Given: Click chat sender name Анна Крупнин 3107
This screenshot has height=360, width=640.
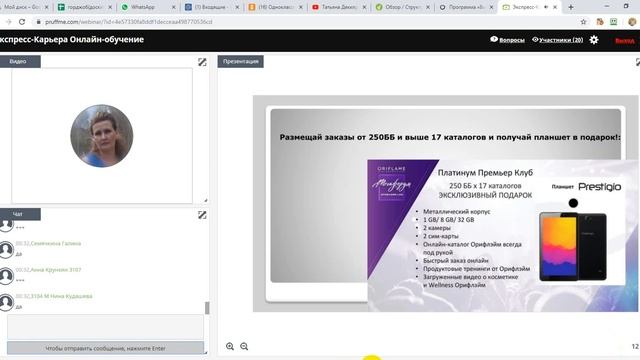Looking at the screenshot, I should click(56, 270).
